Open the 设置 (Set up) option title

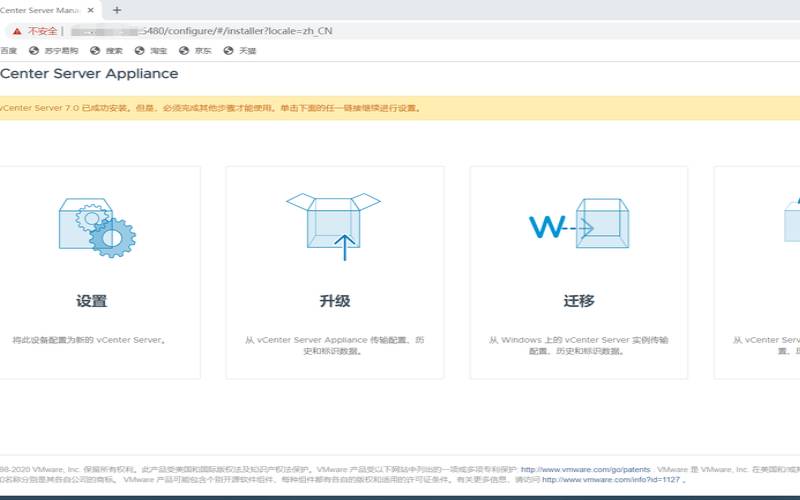[91, 301]
